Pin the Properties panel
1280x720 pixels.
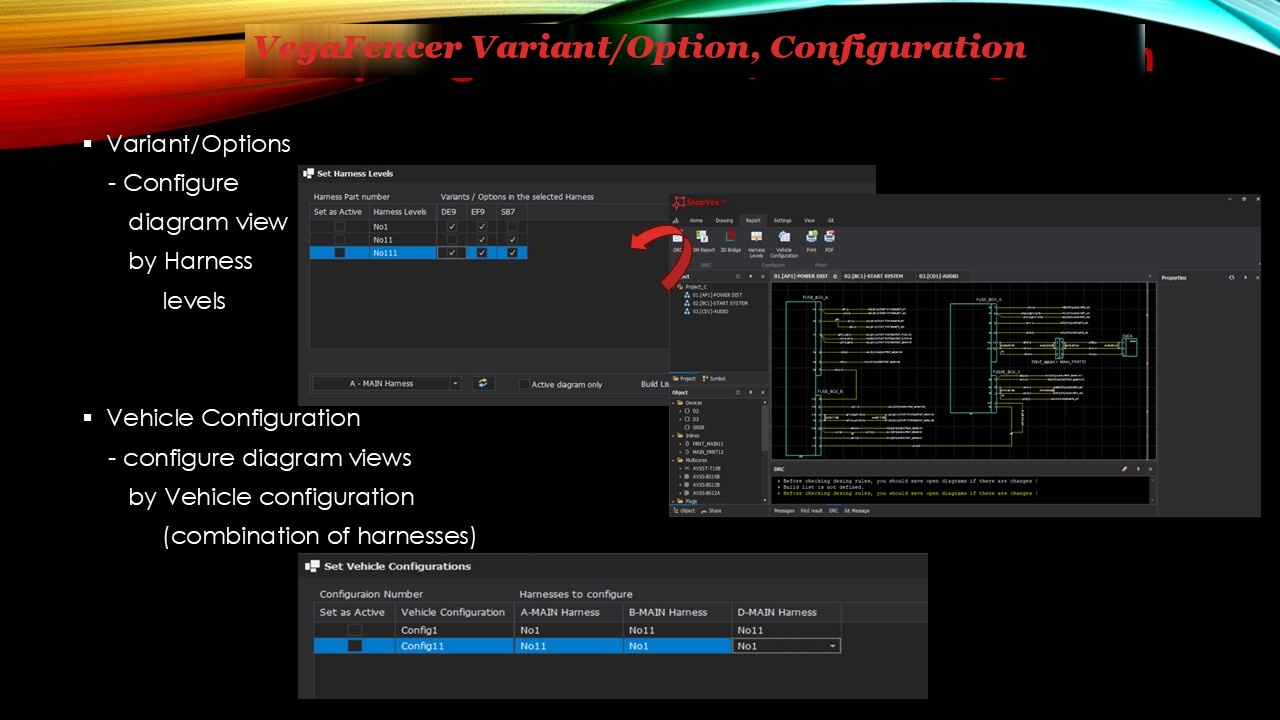(1245, 277)
